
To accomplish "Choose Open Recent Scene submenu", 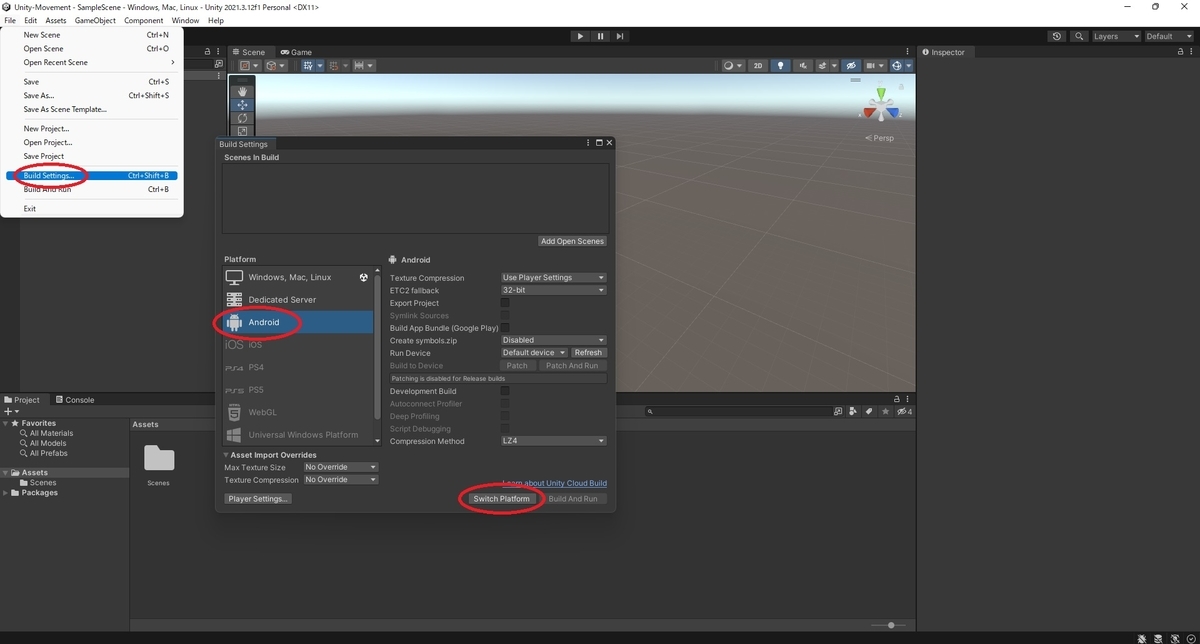I will pyautogui.click(x=94, y=62).
